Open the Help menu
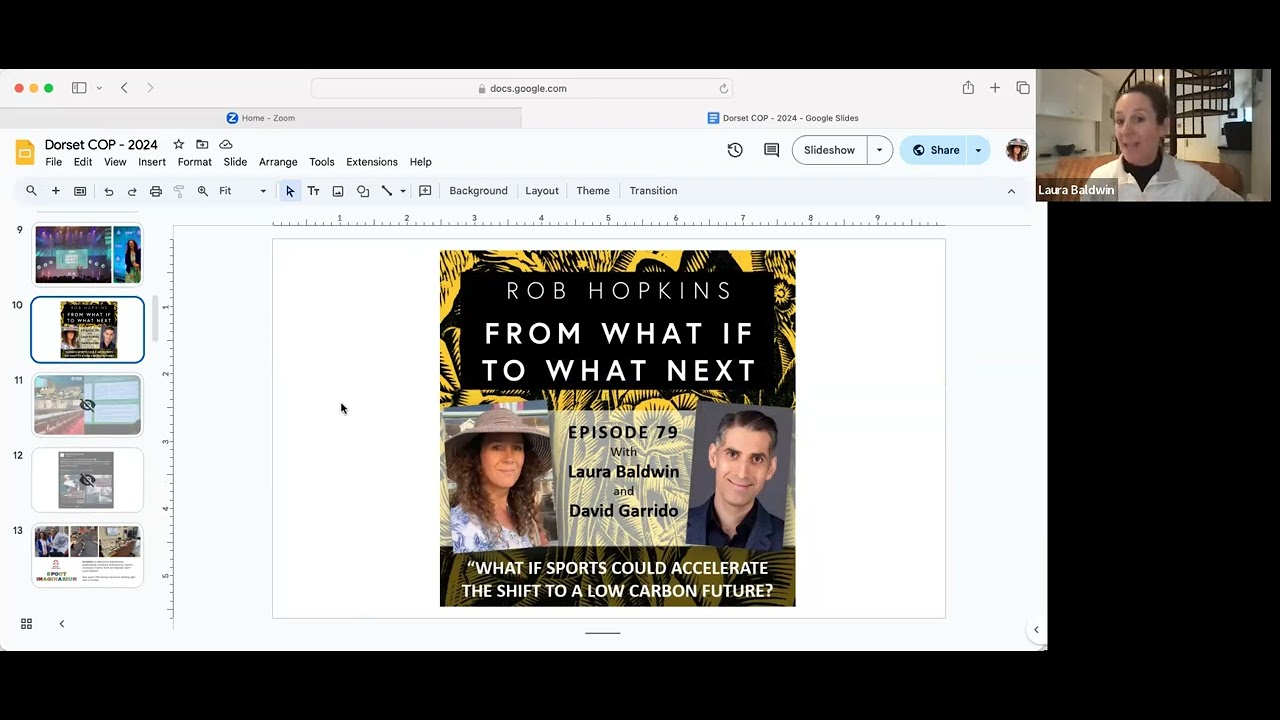Viewport: 1280px width, 720px height. (x=421, y=162)
